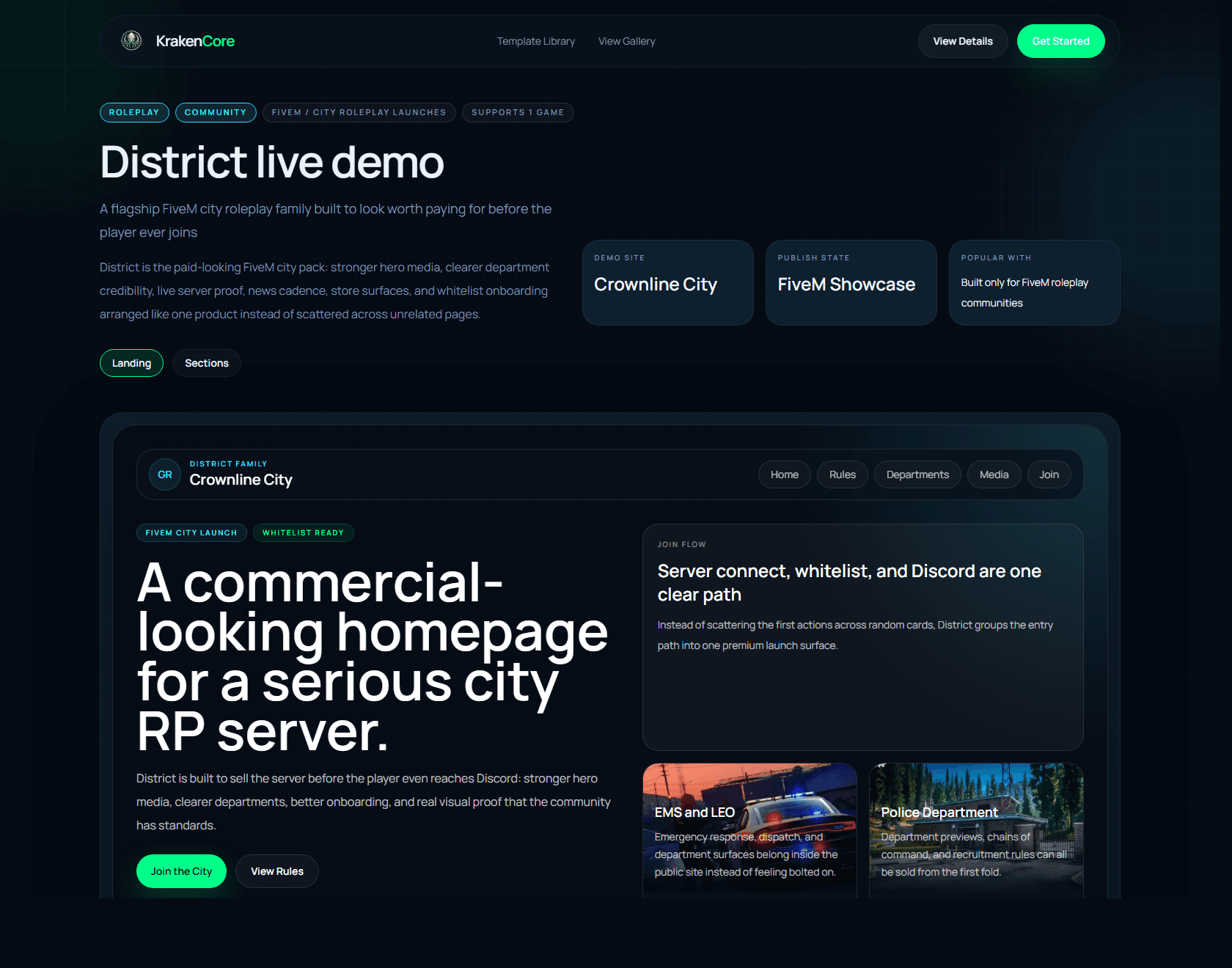Open the Media nav item

point(994,474)
